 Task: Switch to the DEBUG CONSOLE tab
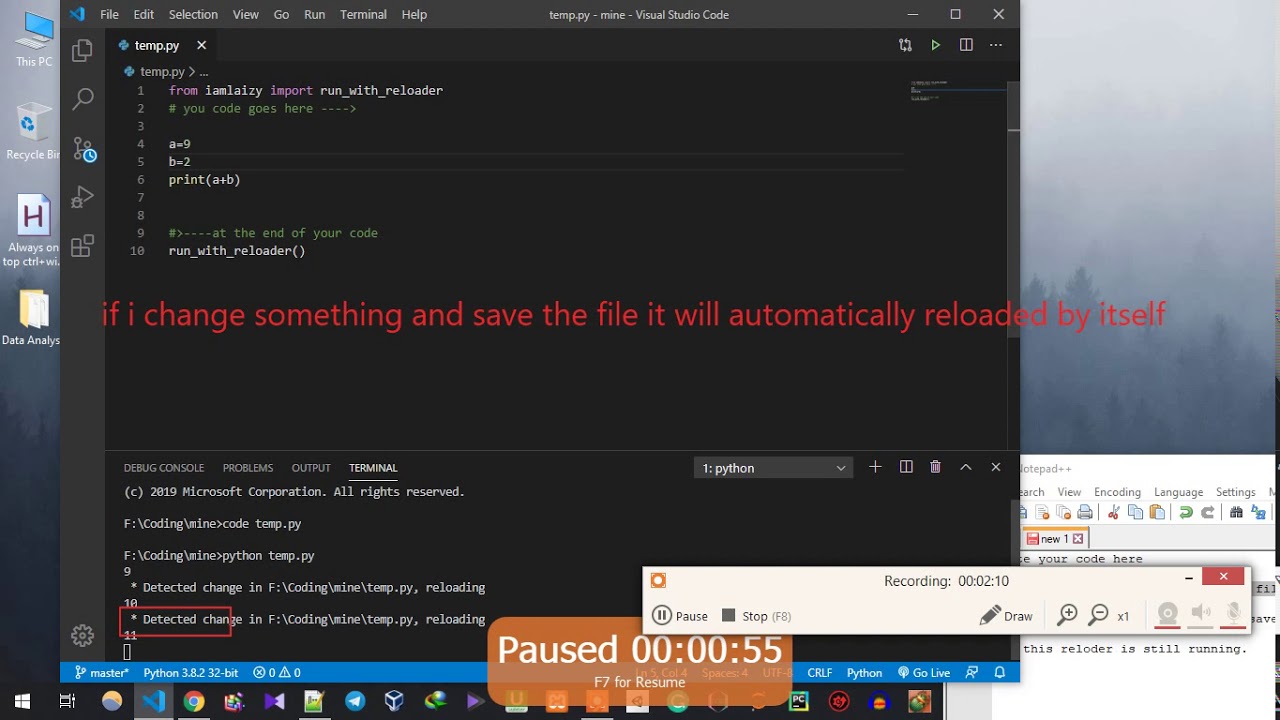(164, 468)
